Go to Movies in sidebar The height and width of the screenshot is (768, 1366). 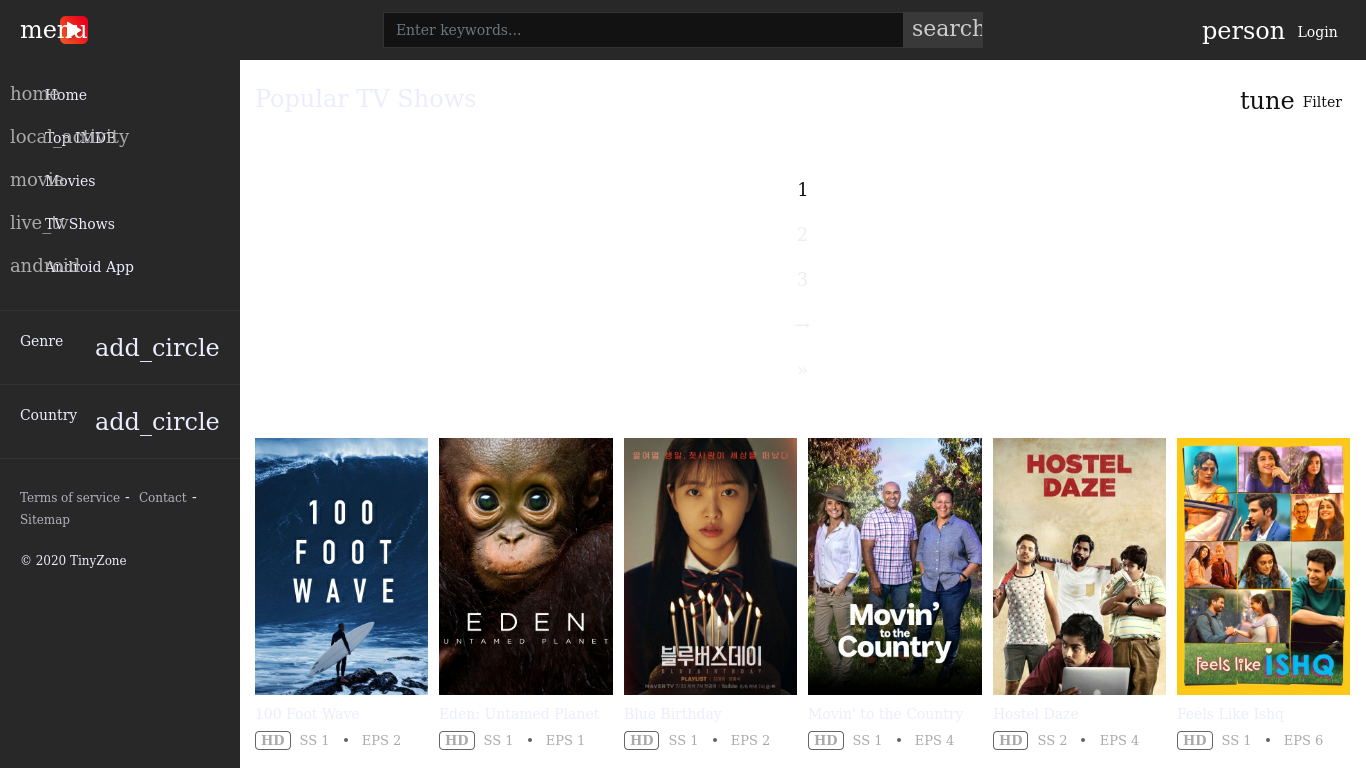pyautogui.click(x=70, y=181)
